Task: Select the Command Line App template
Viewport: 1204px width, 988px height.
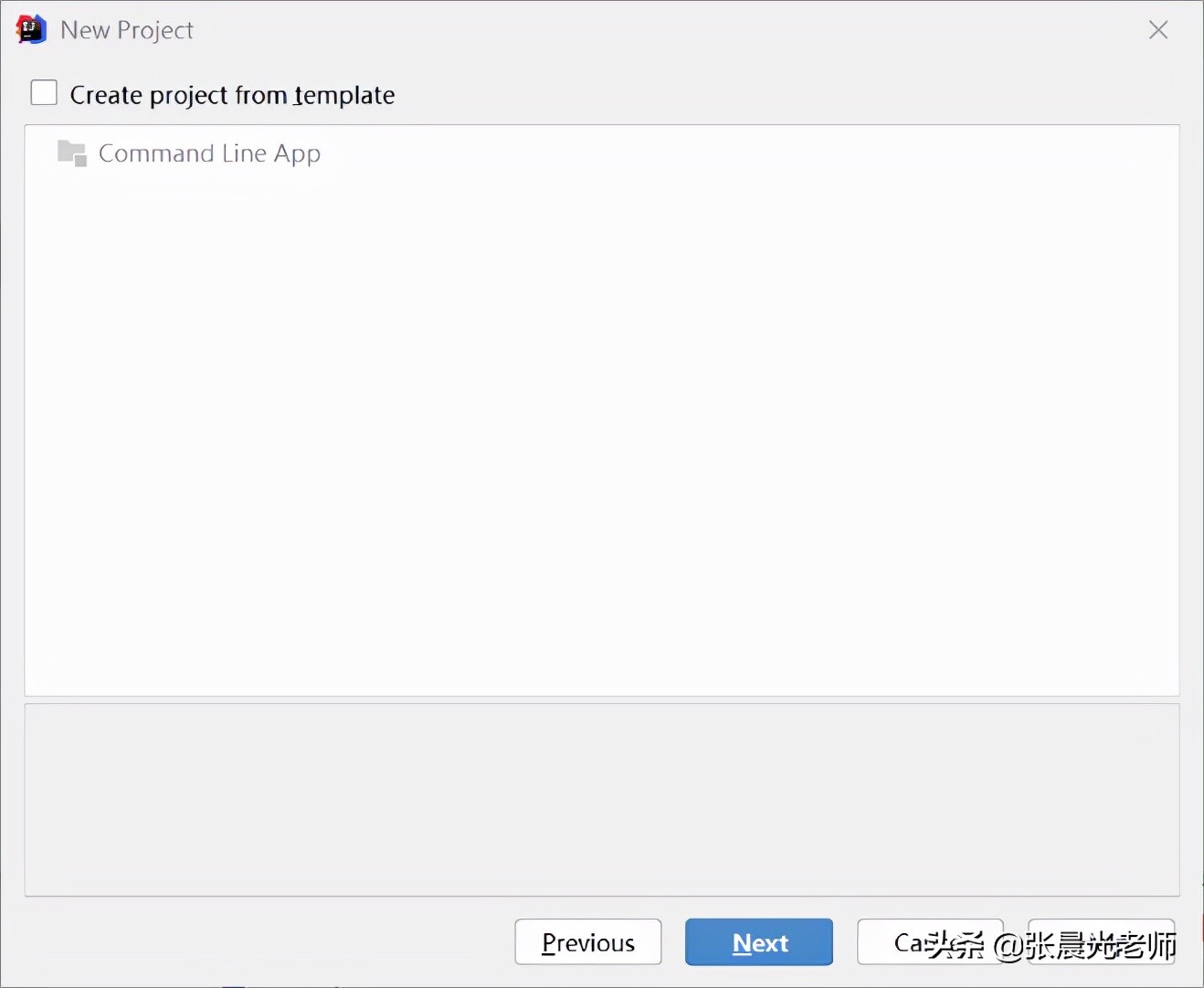Action: click(209, 153)
